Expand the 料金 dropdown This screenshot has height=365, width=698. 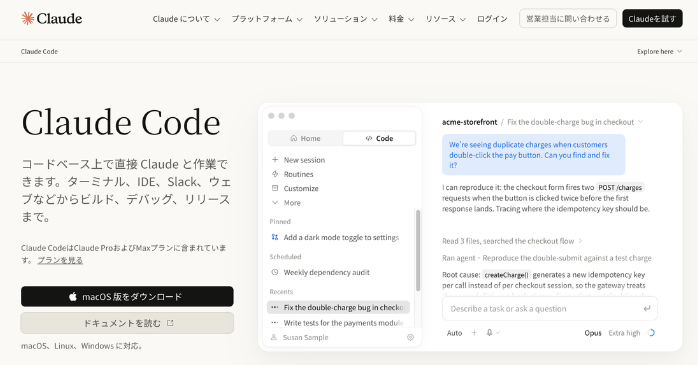tap(401, 19)
